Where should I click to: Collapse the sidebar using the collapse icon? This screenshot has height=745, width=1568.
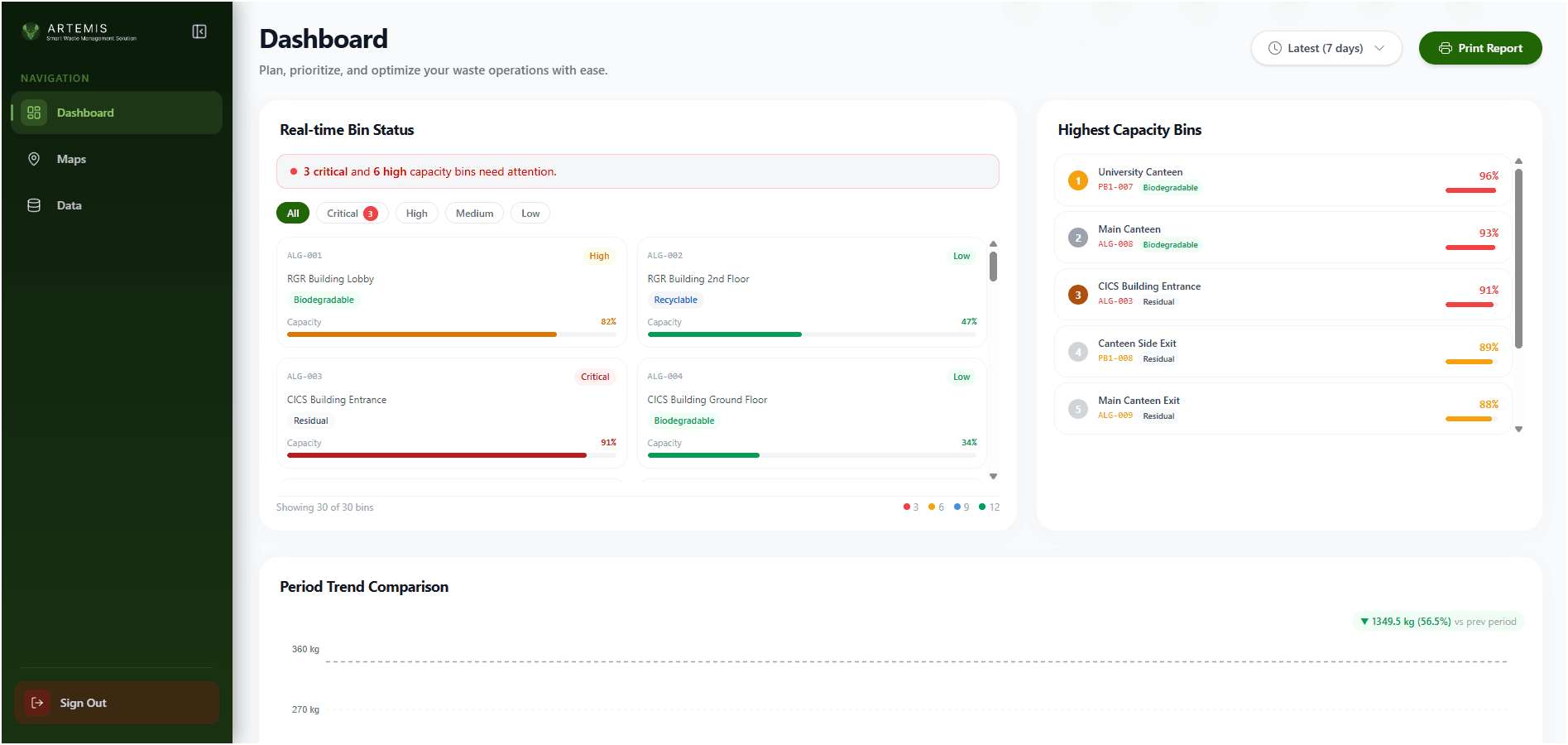199,31
